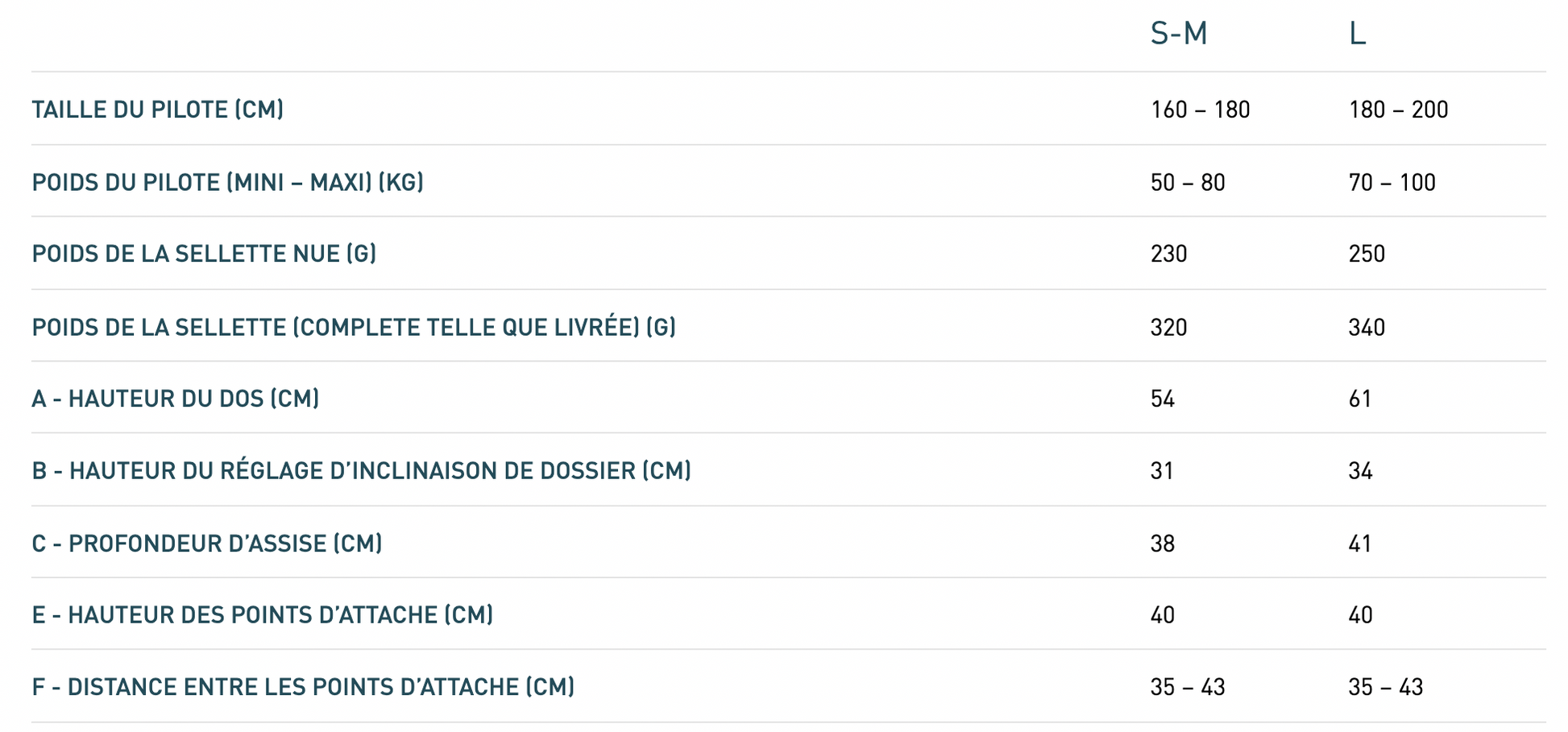The width and height of the screenshot is (1568, 732).
Task: Click the 230 bare harness weight value
Action: pos(1168,254)
